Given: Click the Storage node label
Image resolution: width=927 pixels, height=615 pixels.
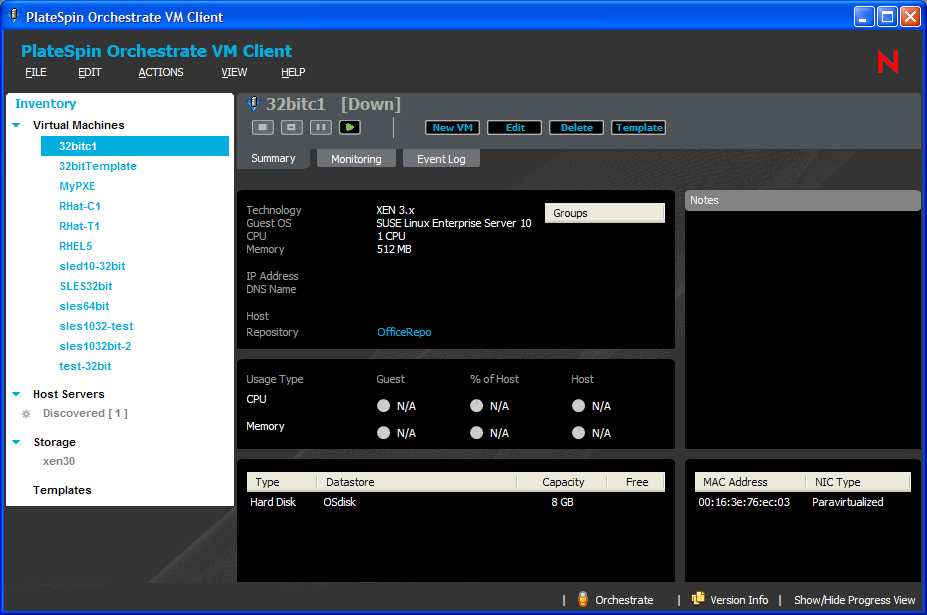Looking at the screenshot, I should [x=54, y=442].
